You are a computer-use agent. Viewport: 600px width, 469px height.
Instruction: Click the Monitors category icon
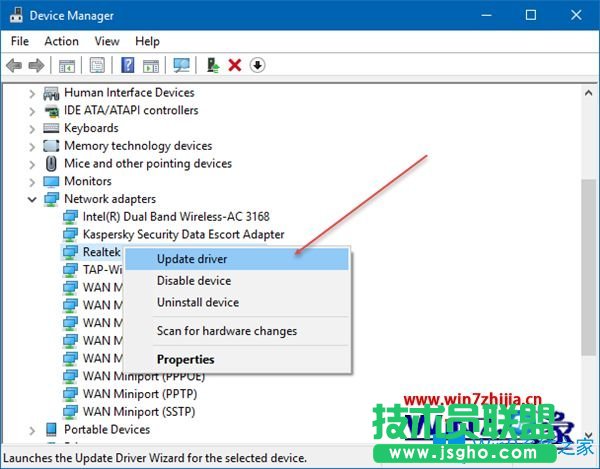point(51,182)
